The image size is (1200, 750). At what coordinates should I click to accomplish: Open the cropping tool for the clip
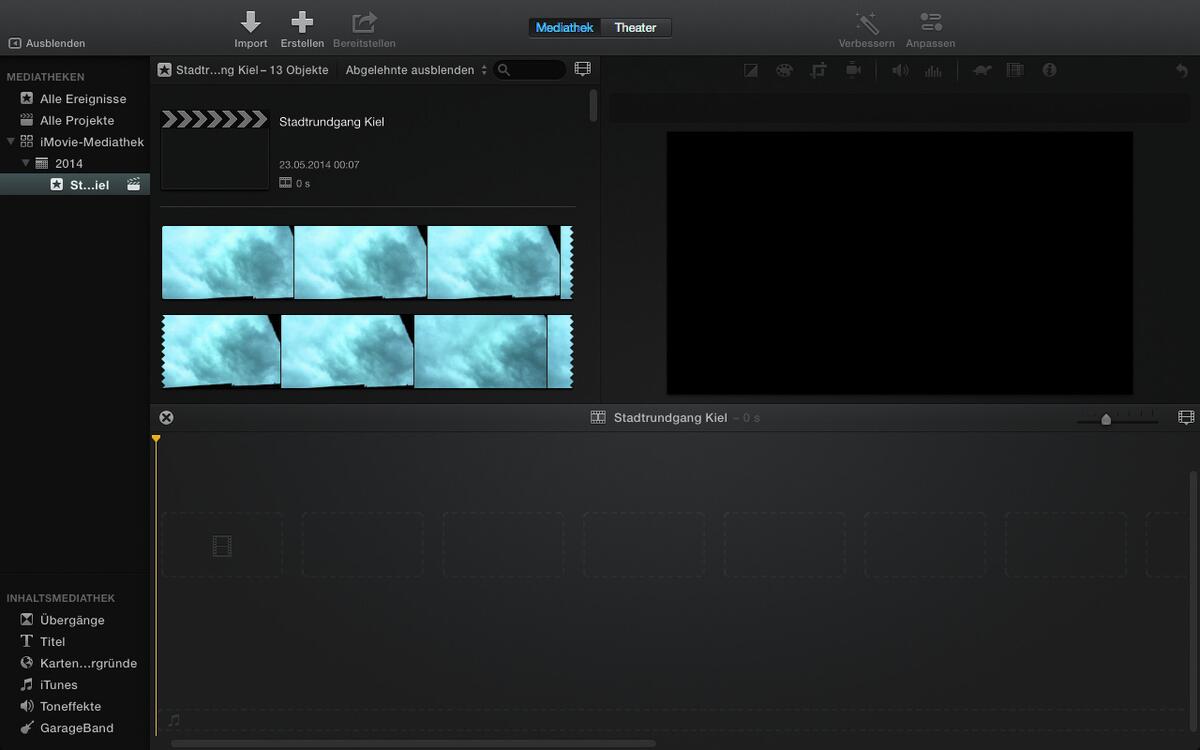pos(820,70)
